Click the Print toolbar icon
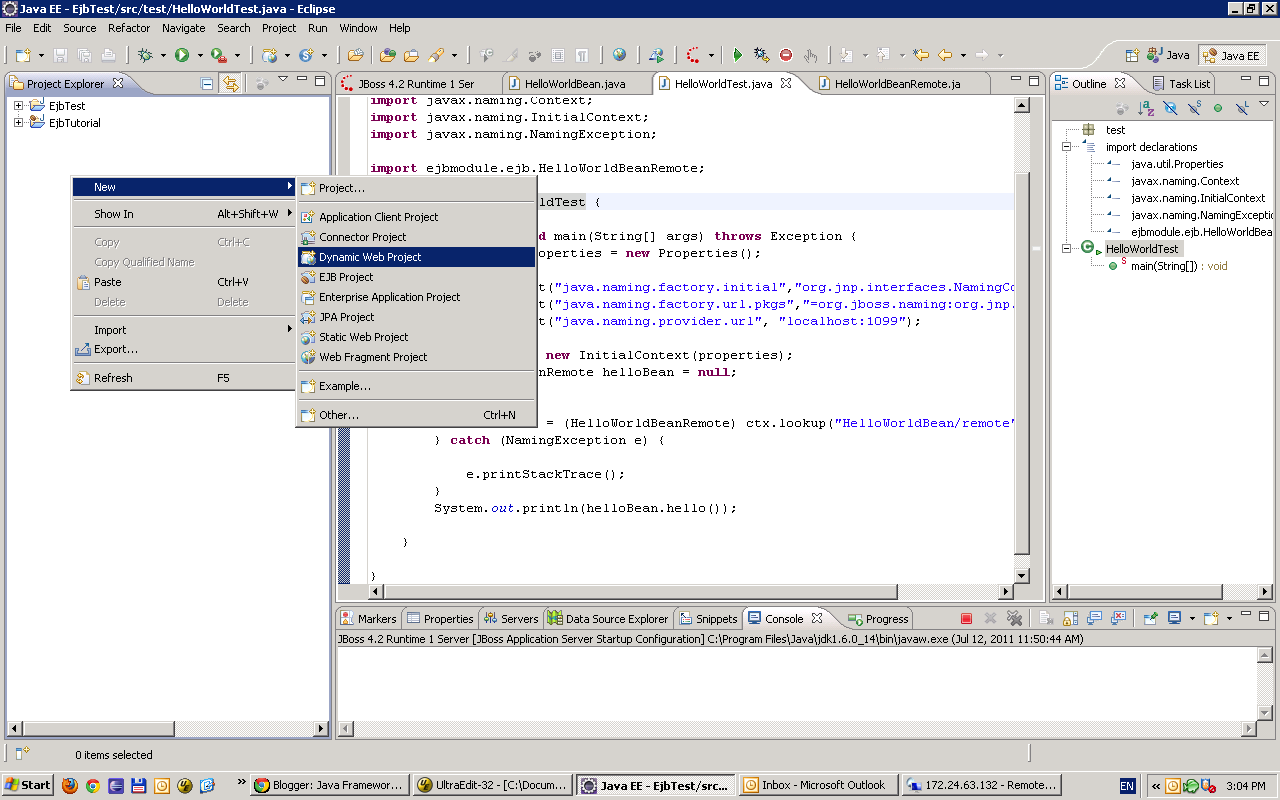The width and height of the screenshot is (1280, 800). click(x=108, y=54)
